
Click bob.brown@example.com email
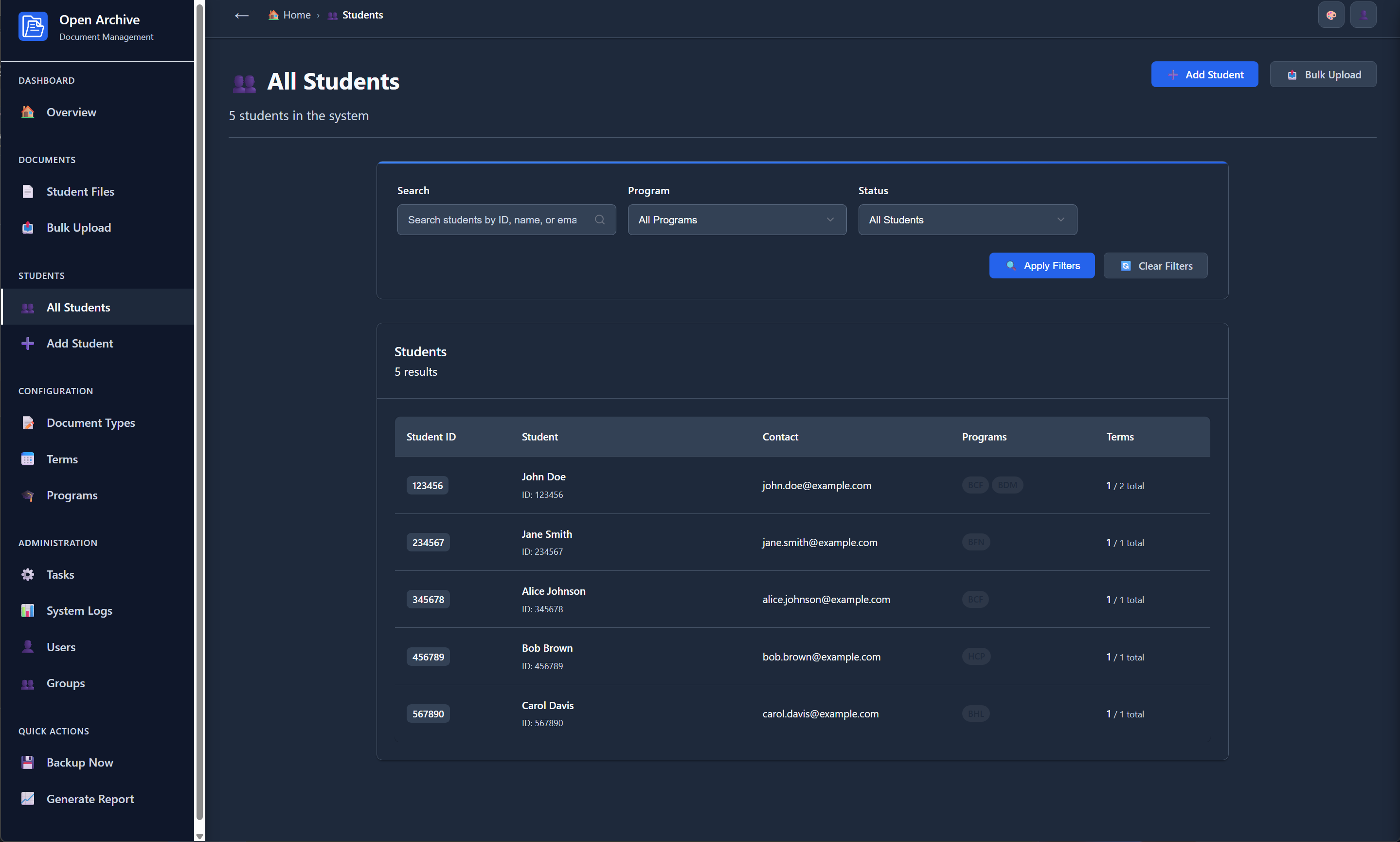[x=821, y=657]
